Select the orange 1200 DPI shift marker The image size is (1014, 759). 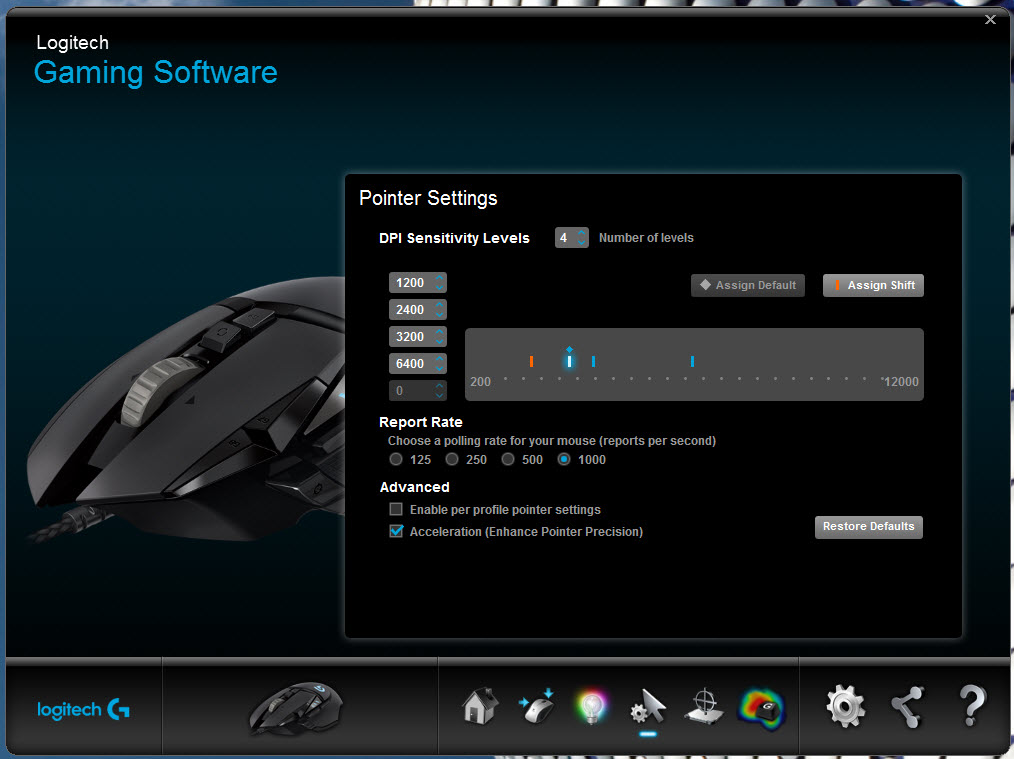point(531,361)
